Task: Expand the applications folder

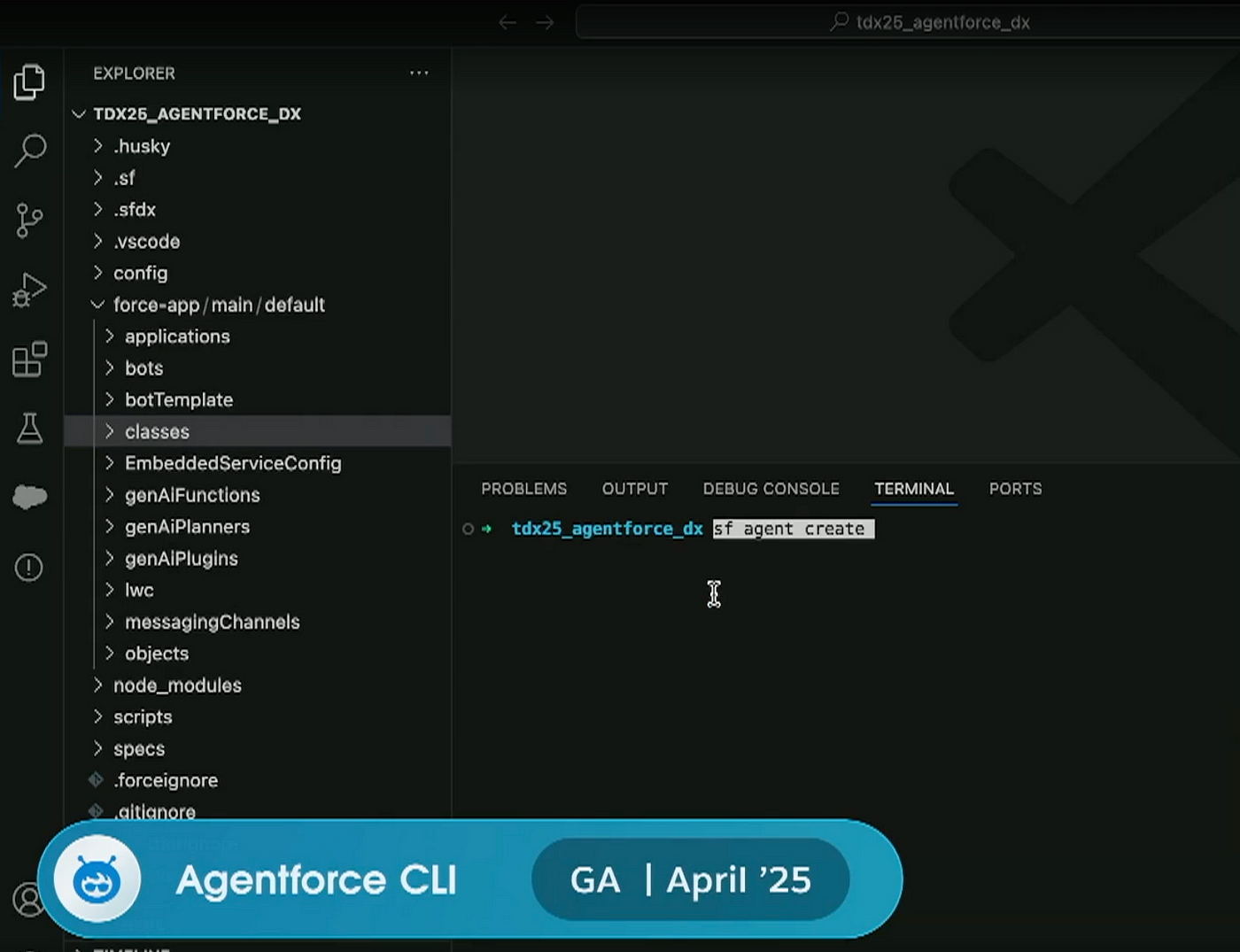Action: tap(110, 337)
